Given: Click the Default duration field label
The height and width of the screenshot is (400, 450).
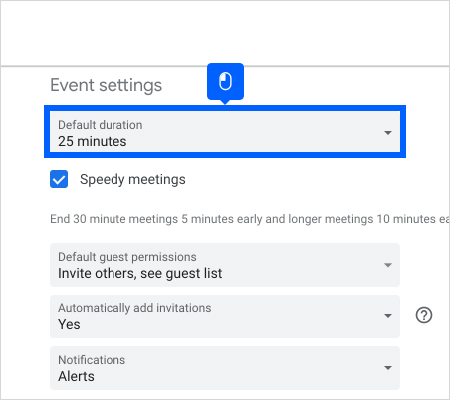Looking at the screenshot, I should click(100, 125).
